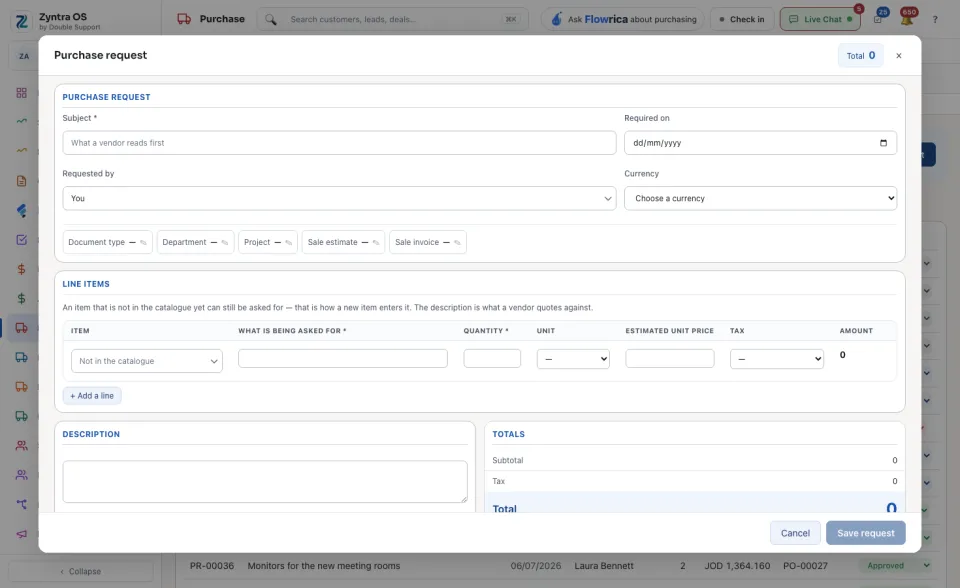Open the red truck Purchase sidebar icon
The image size is (960, 588).
21,328
